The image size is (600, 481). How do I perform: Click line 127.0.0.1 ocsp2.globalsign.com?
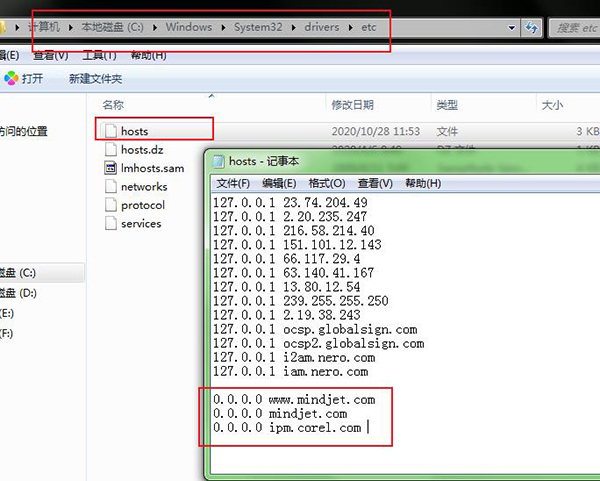click(x=318, y=344)
